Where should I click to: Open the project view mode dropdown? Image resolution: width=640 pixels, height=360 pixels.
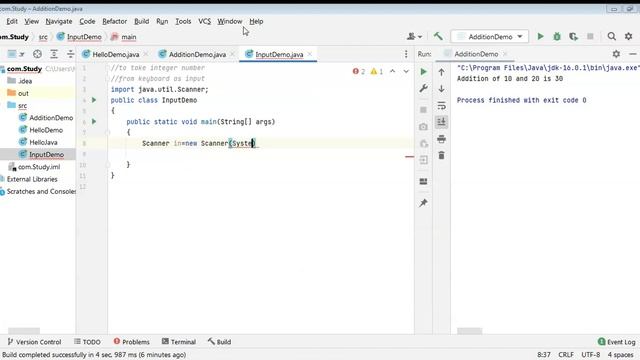(x=16, y=54)
